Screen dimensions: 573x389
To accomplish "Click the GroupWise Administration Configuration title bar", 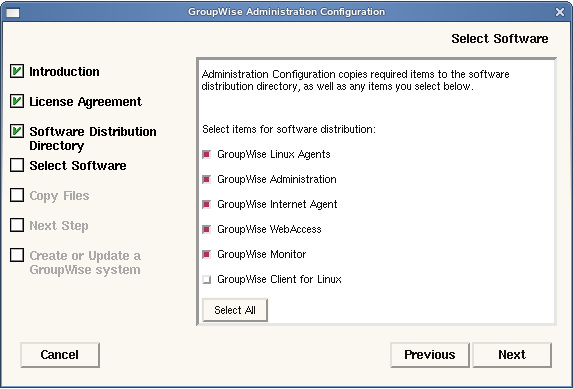I will tap(286, 12).
